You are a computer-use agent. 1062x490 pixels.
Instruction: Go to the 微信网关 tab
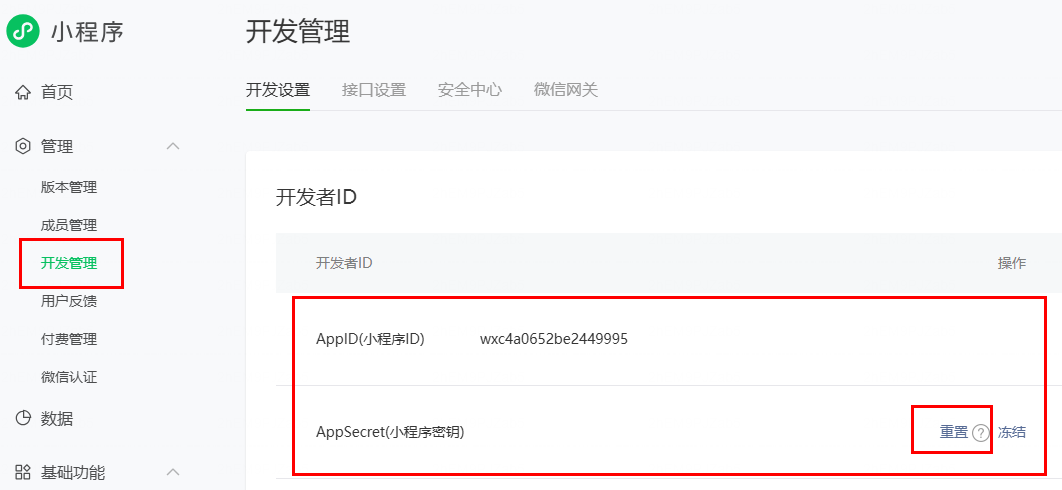[x=565, y=90]
